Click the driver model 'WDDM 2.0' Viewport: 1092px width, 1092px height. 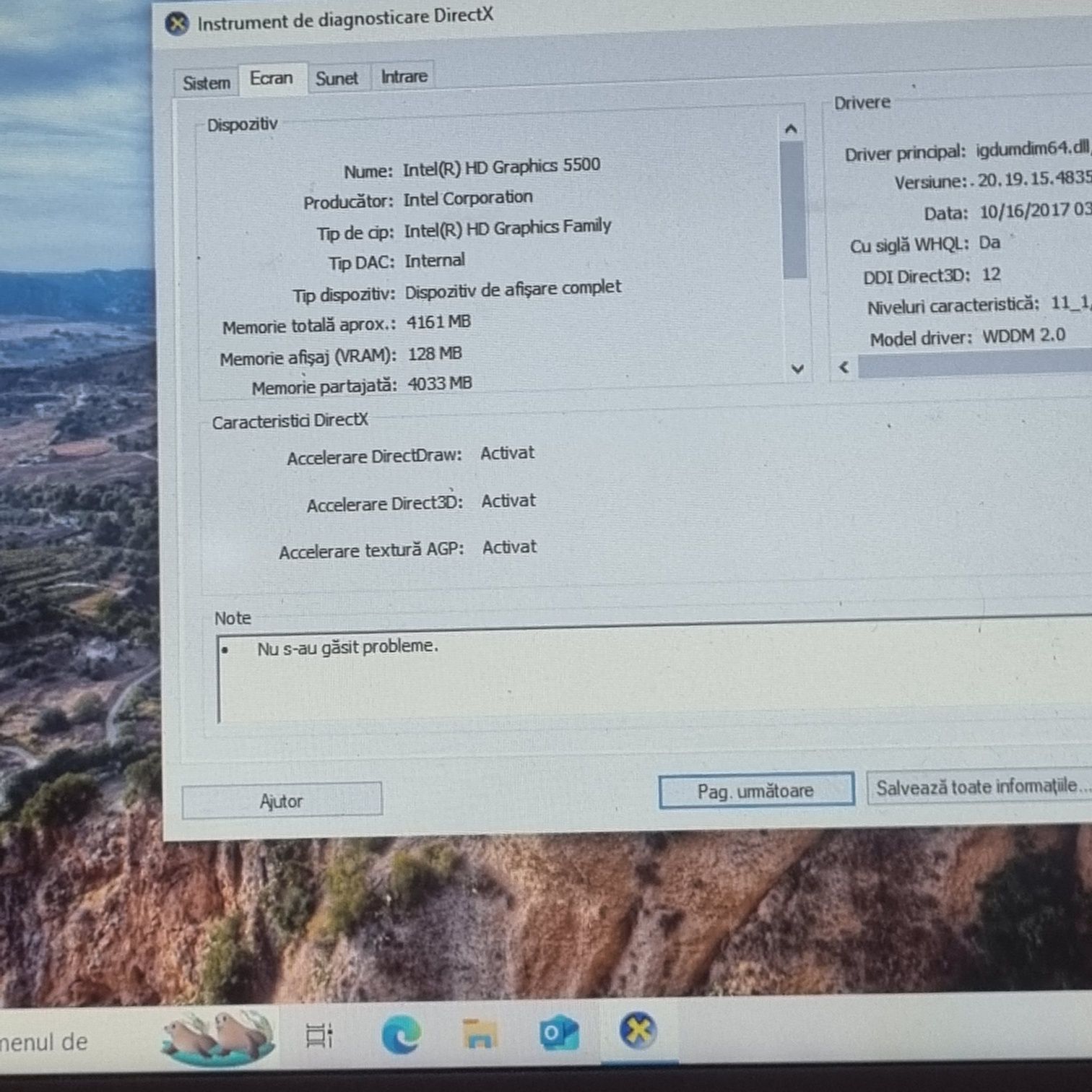(1024, 336)
